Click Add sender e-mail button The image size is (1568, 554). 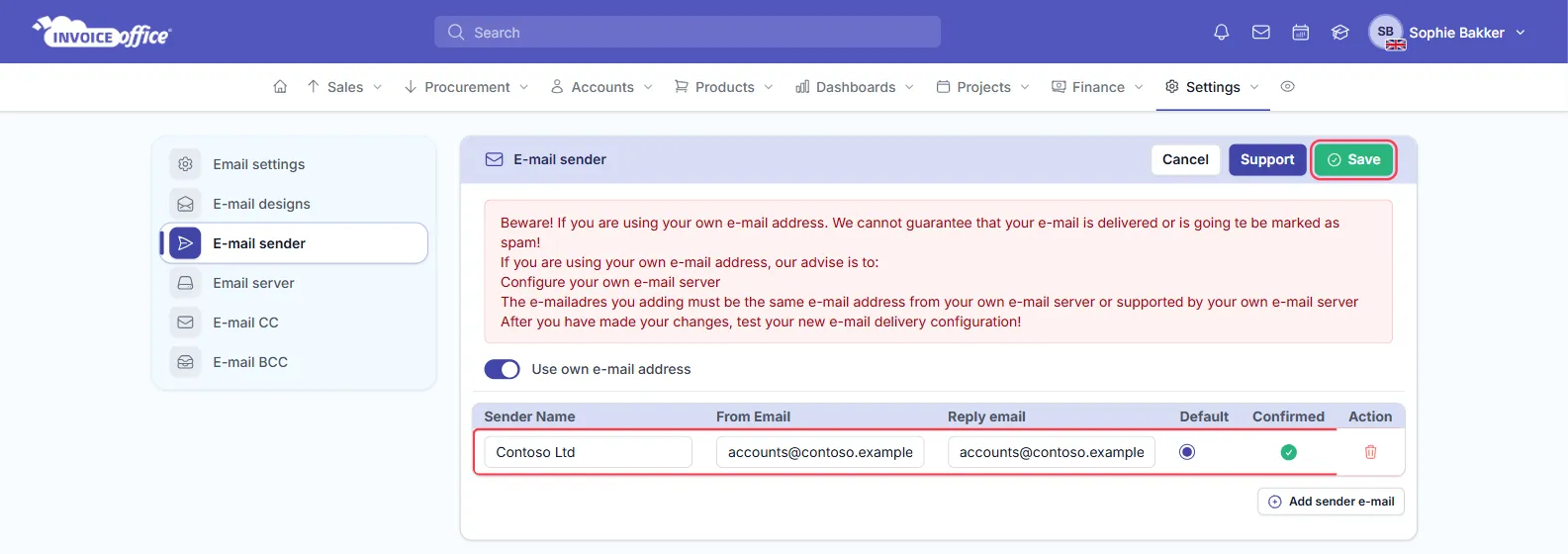[1331, 502]
